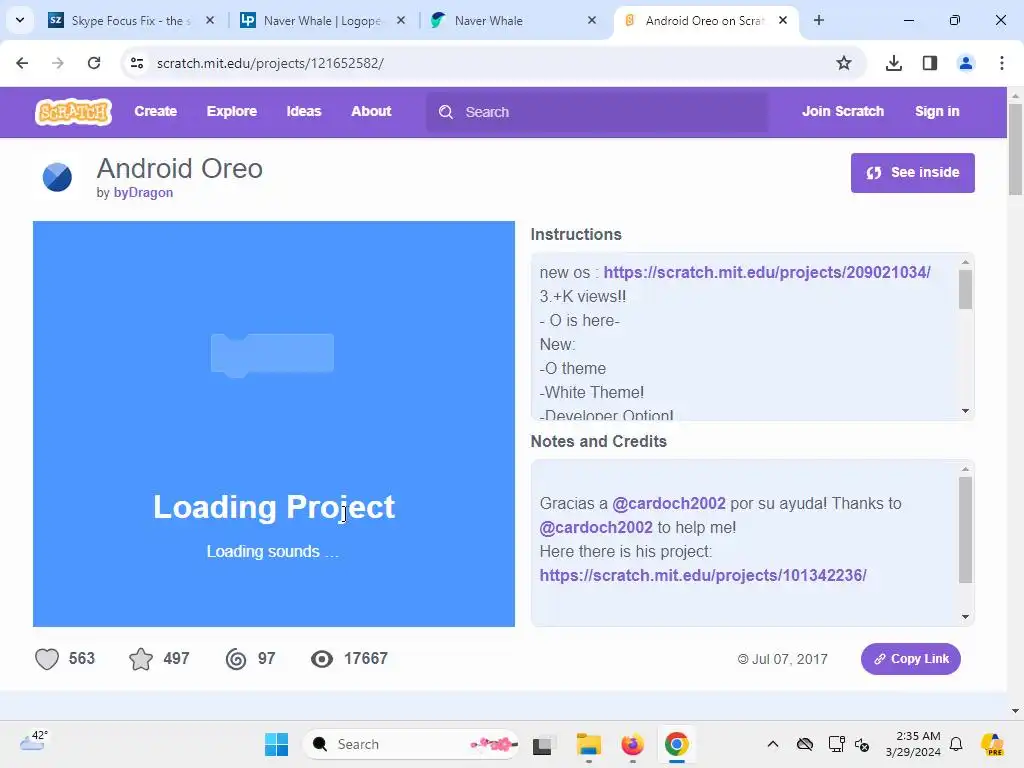Open the Create menu item
Image resolution: width=1024 pixels, height=768 pixels.
tap(155, 112)
